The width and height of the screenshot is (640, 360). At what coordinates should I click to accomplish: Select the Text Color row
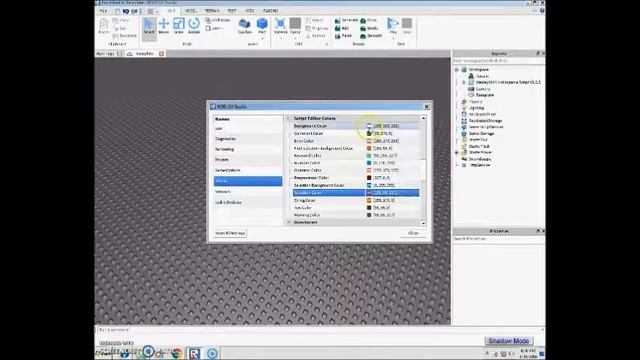click(356, 208)
